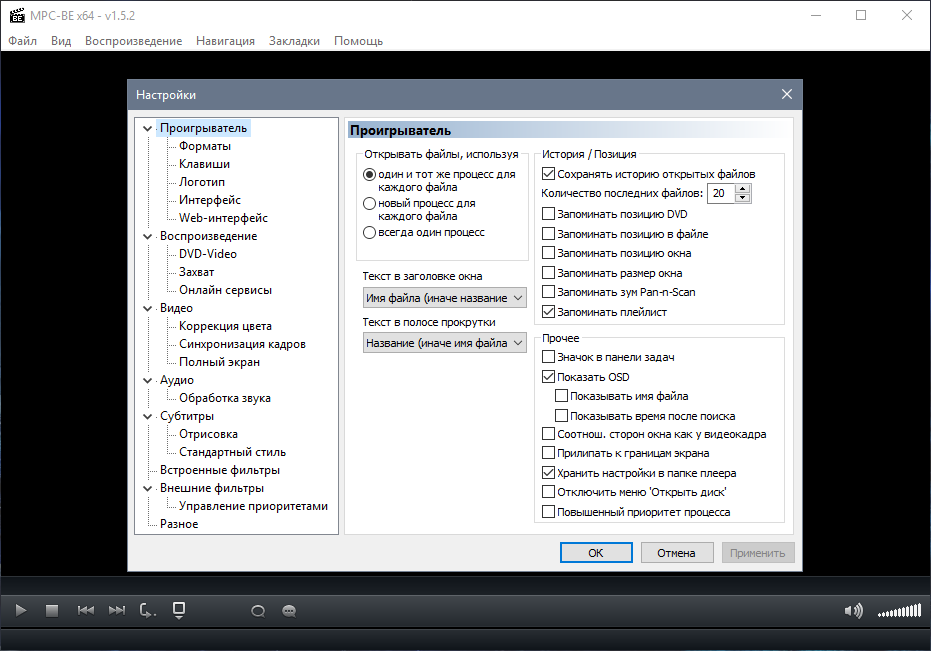The width and height of the screenshot is (931, 651).
Task: Skip to previous track icon
Action: [86, 610]
